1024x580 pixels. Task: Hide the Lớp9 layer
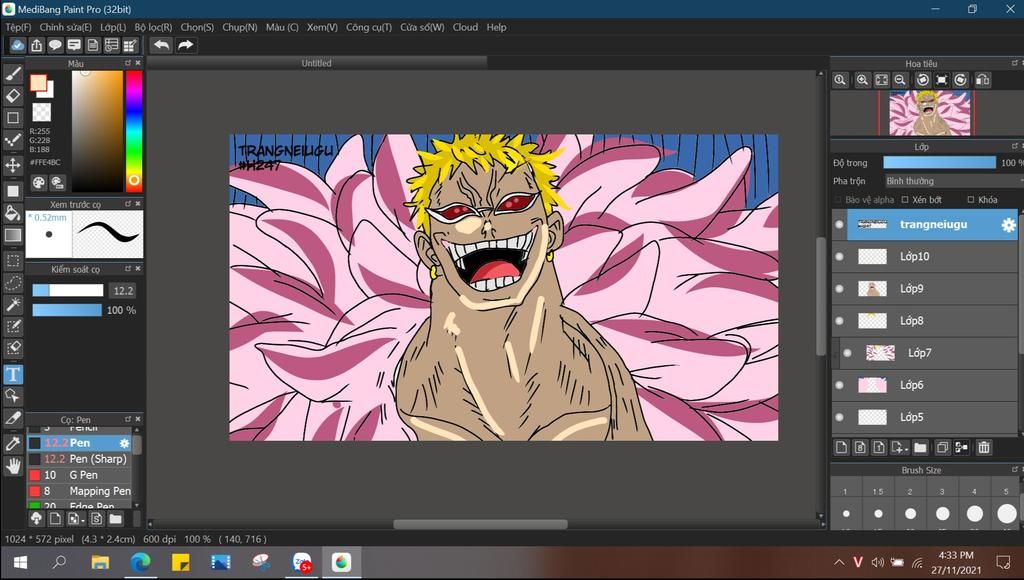(x=839, y=289)
